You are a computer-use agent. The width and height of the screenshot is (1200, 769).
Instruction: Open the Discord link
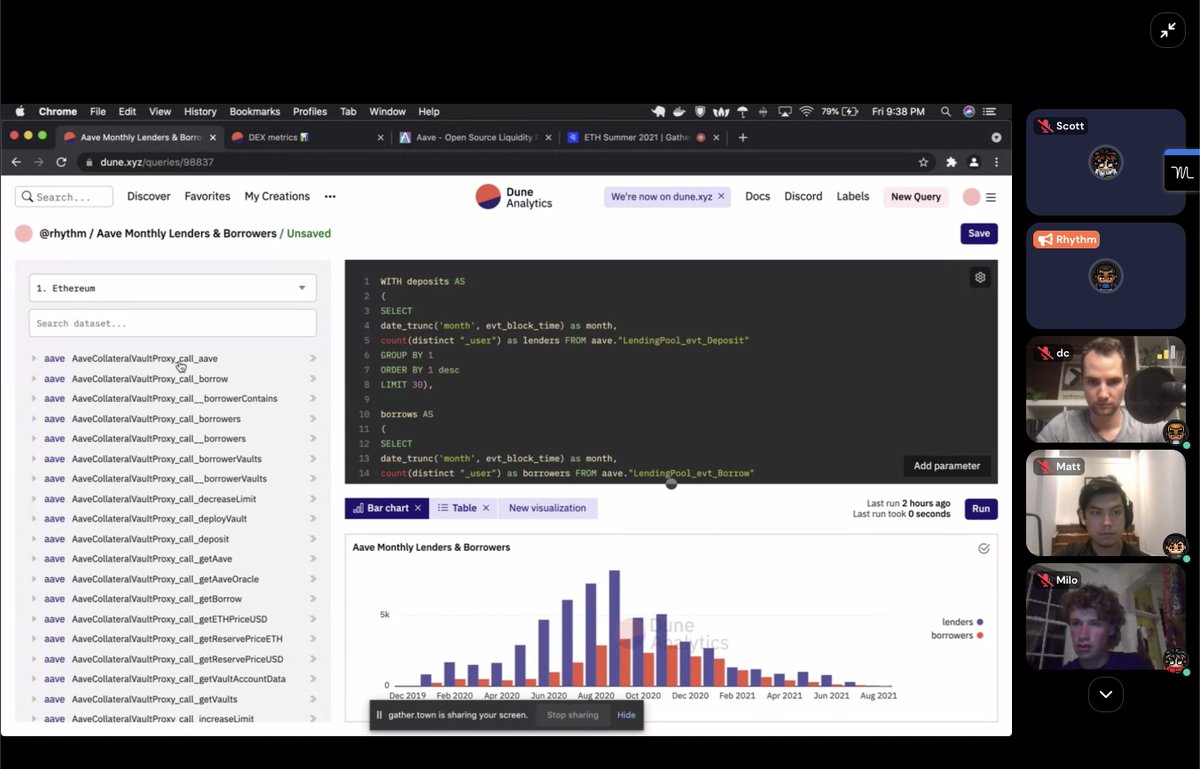pos(803,197)
